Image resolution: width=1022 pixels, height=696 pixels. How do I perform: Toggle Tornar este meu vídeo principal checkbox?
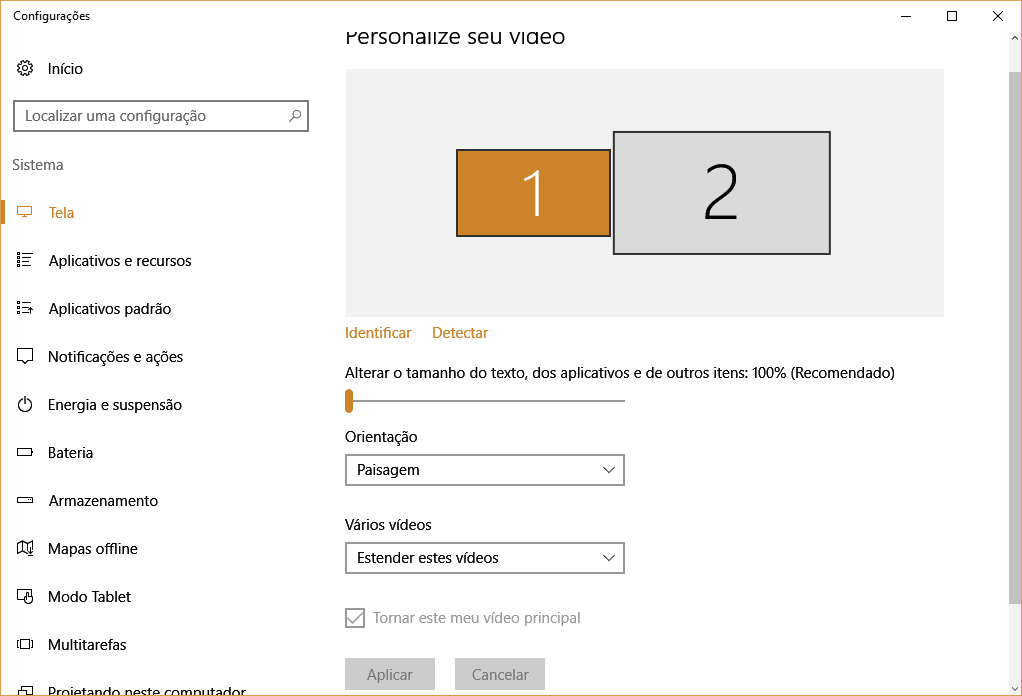click(x=355, y=618)
